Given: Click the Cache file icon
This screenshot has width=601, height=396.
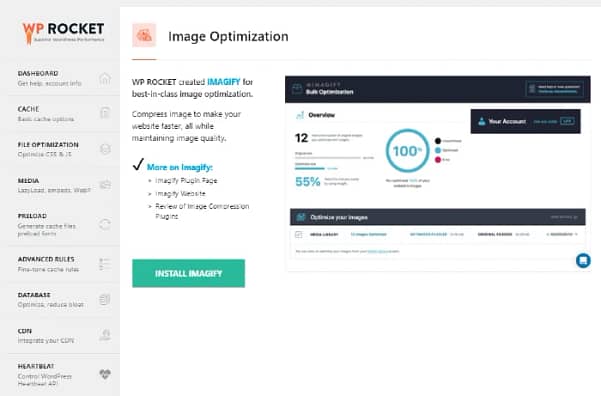Looking at the screenshot, I should click(x=105, y=113).
